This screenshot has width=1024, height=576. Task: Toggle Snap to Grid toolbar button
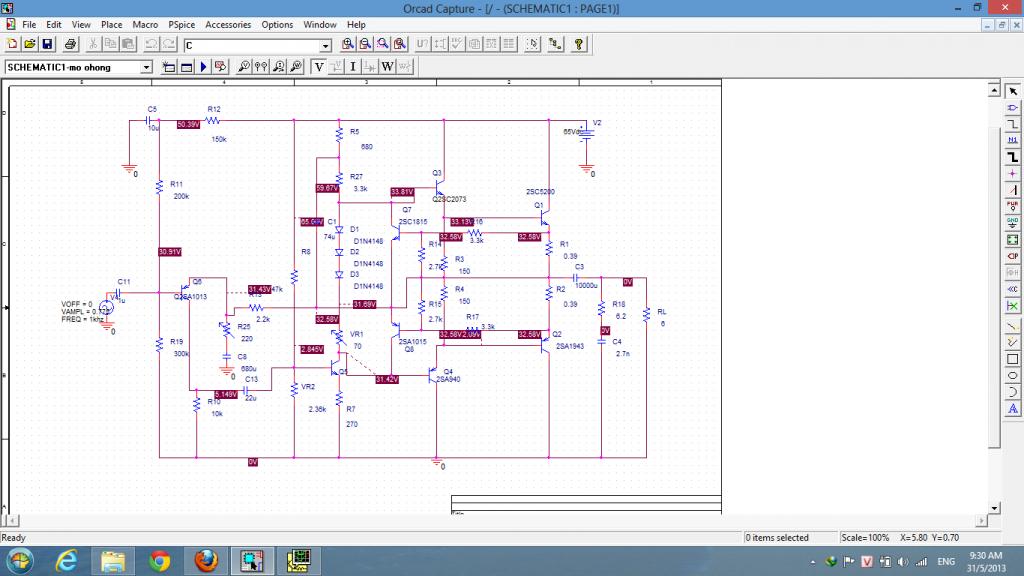pyautogui.click(x=532, y=44)
